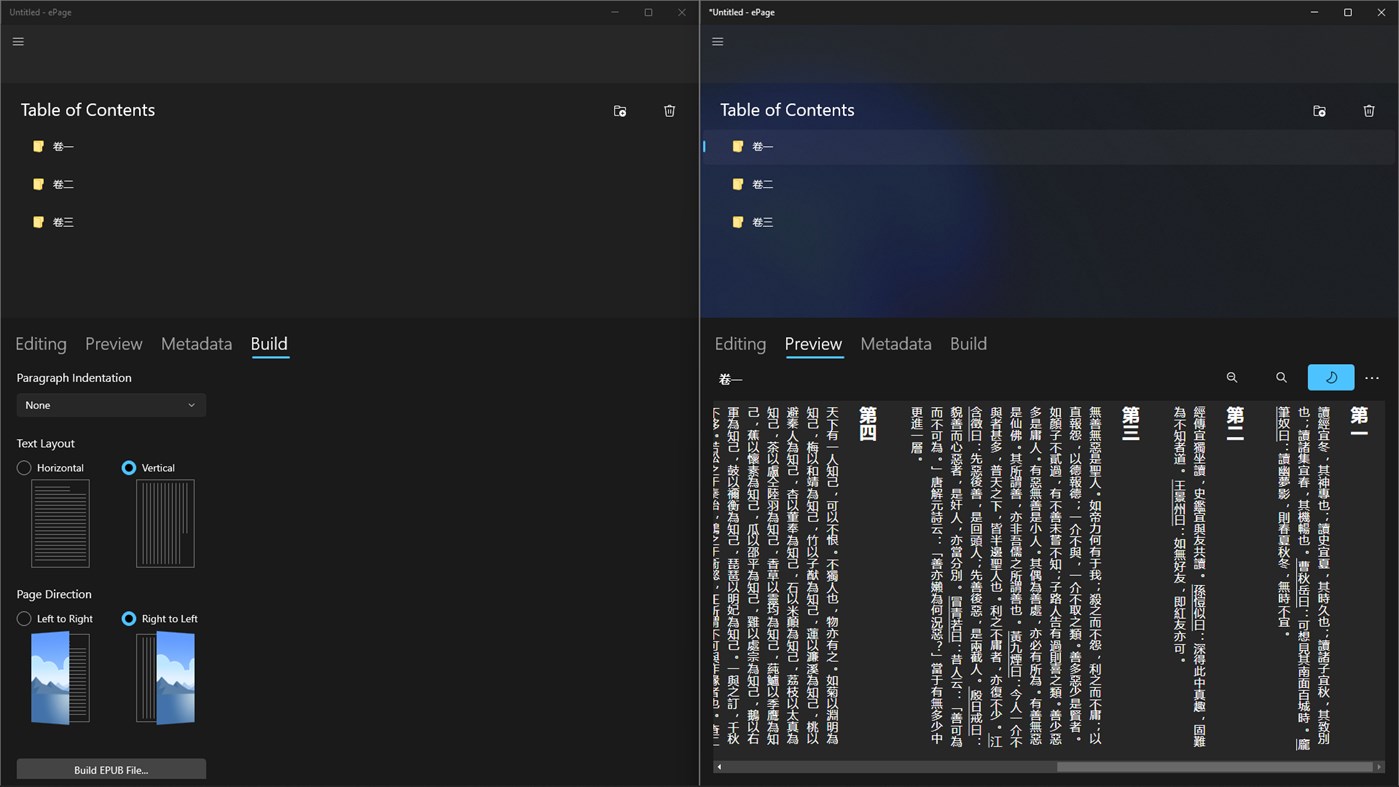Open the more options ellipsis in Preview
Image resolution: width=1399 pixels, height=787 pixels.
point(1371,377)
